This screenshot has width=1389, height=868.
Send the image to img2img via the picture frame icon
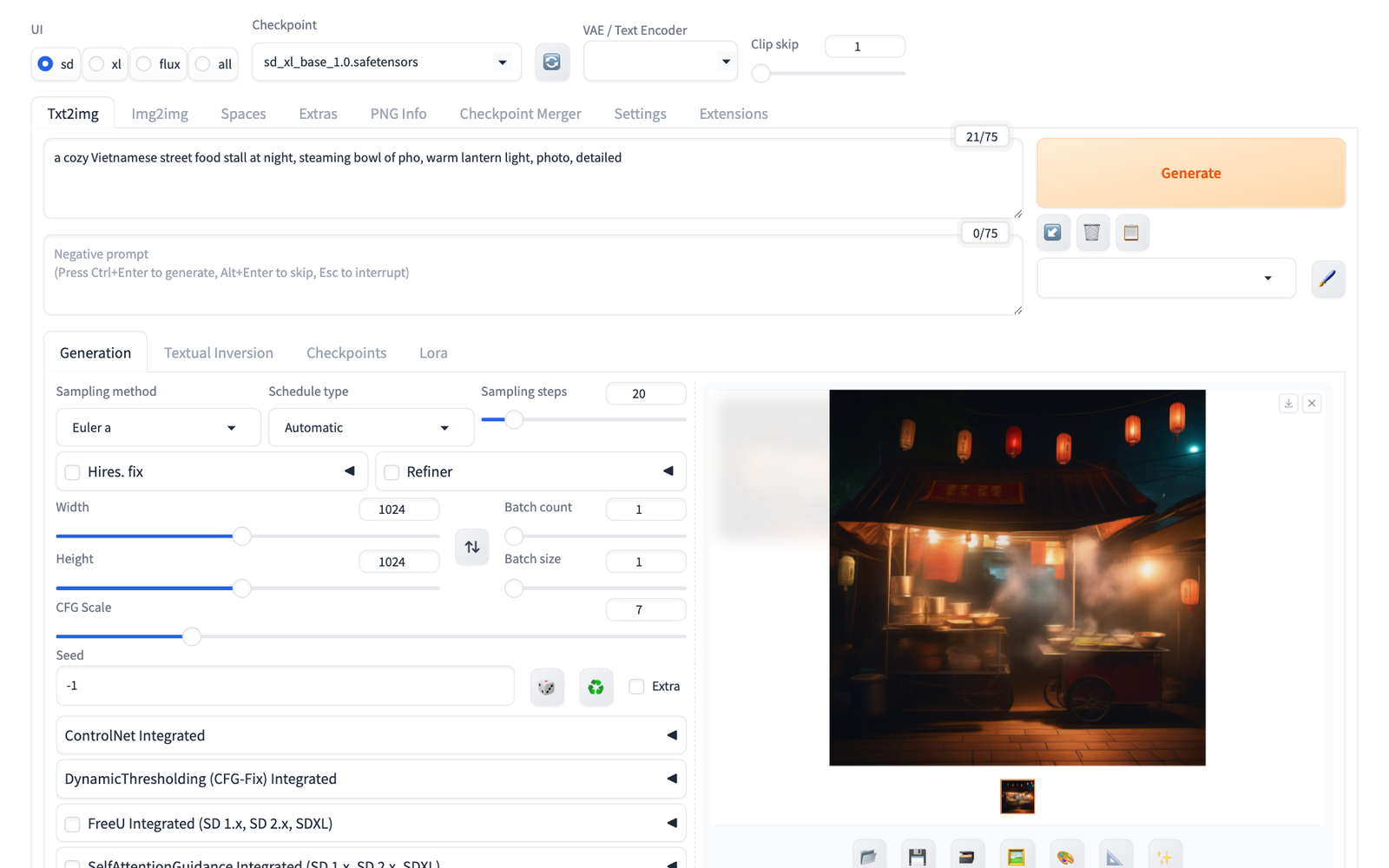tap(1017, 856)
